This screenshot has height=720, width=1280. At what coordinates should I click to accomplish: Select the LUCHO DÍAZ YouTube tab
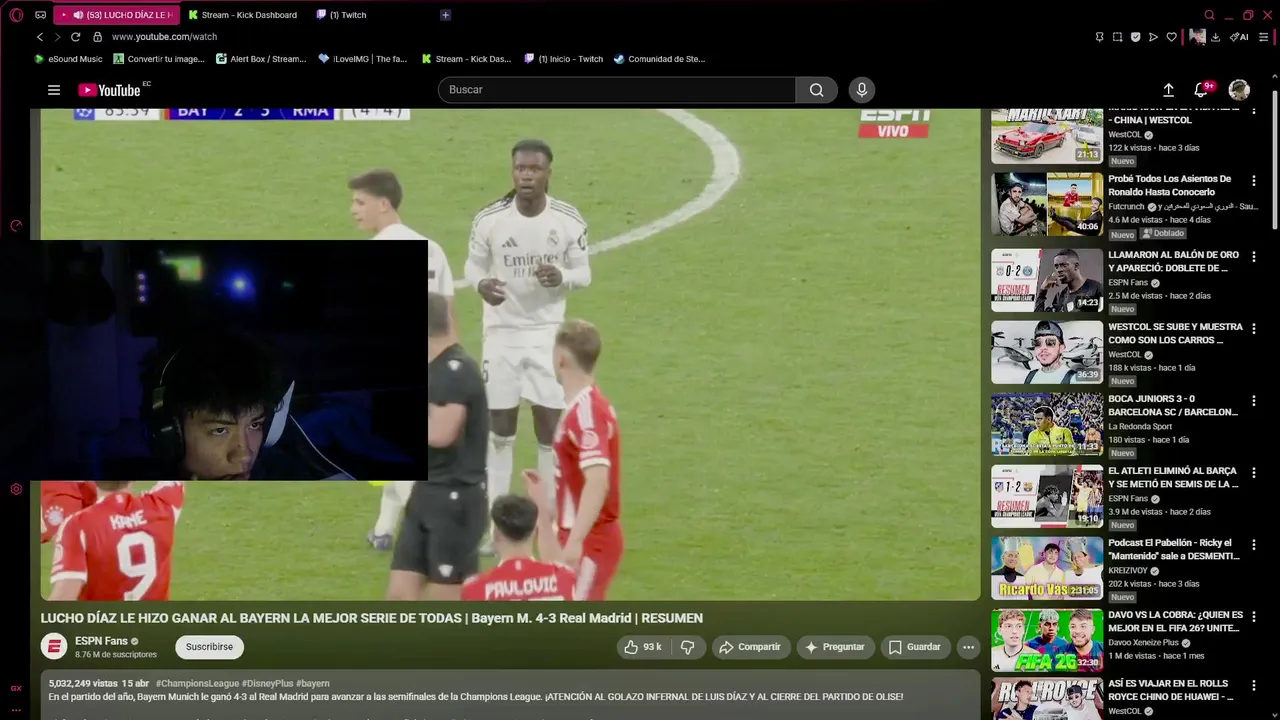tap(117, 15)
